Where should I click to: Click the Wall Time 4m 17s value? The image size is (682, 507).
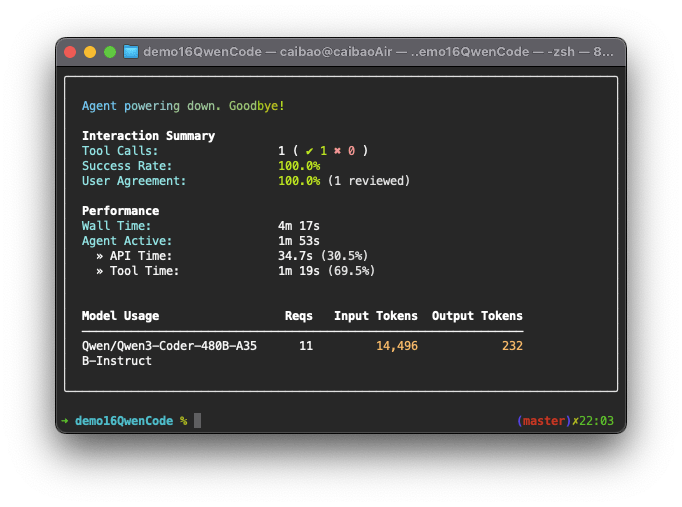299,226
